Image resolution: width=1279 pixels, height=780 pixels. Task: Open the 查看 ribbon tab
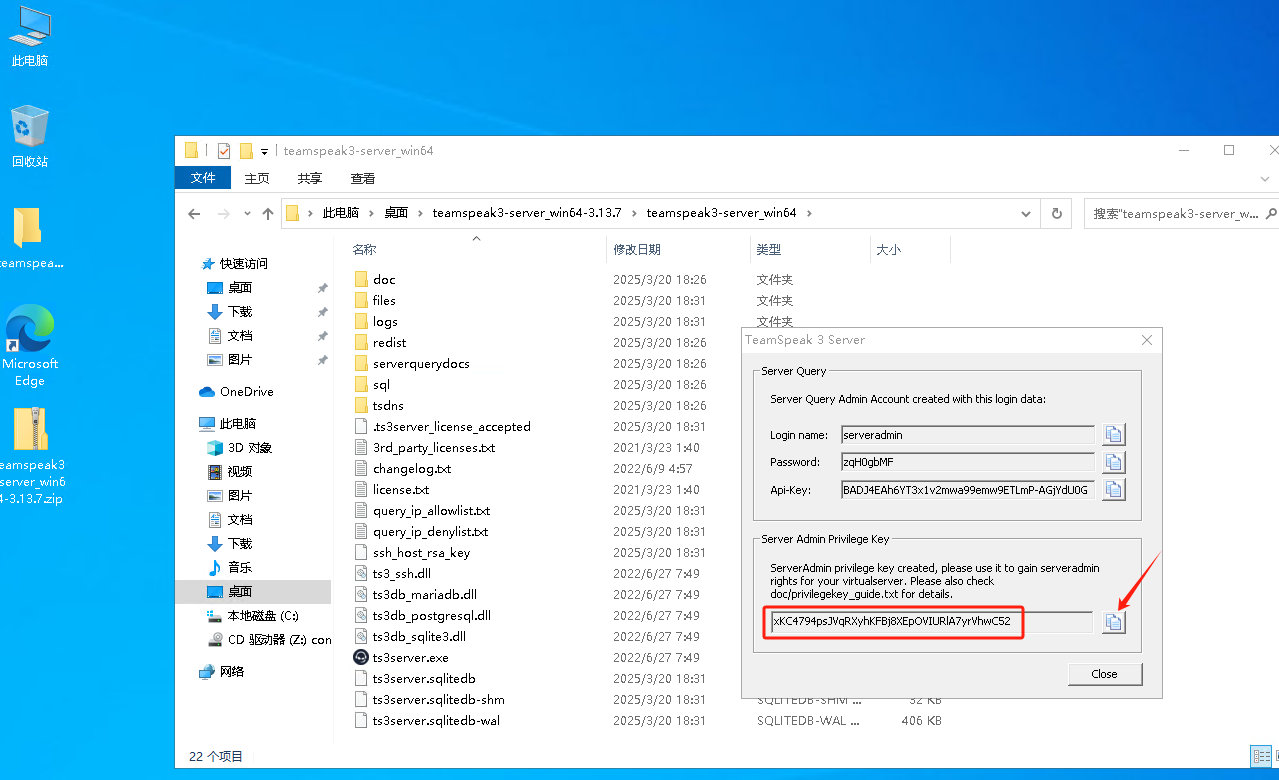point(363,178)
